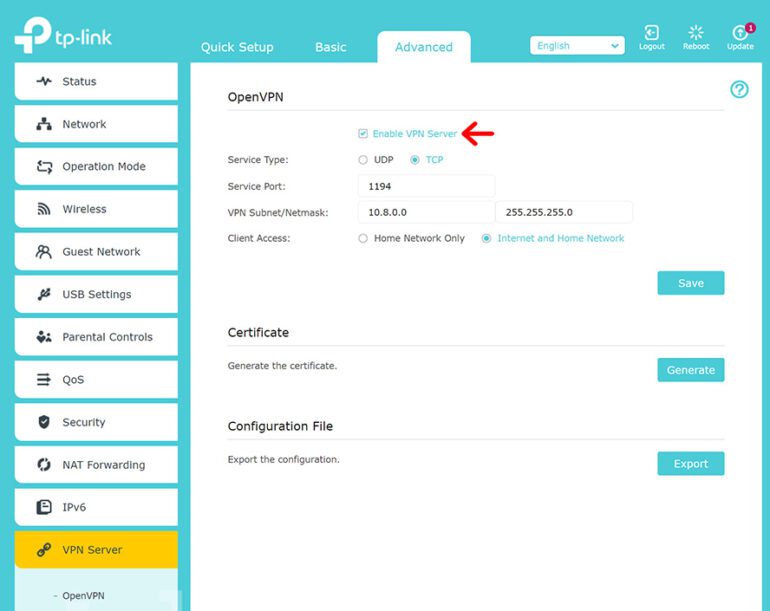This screenshot has height=611, width=770.
Task: Switch to the Quick Setup tab
Action: [x=237, y=47]
